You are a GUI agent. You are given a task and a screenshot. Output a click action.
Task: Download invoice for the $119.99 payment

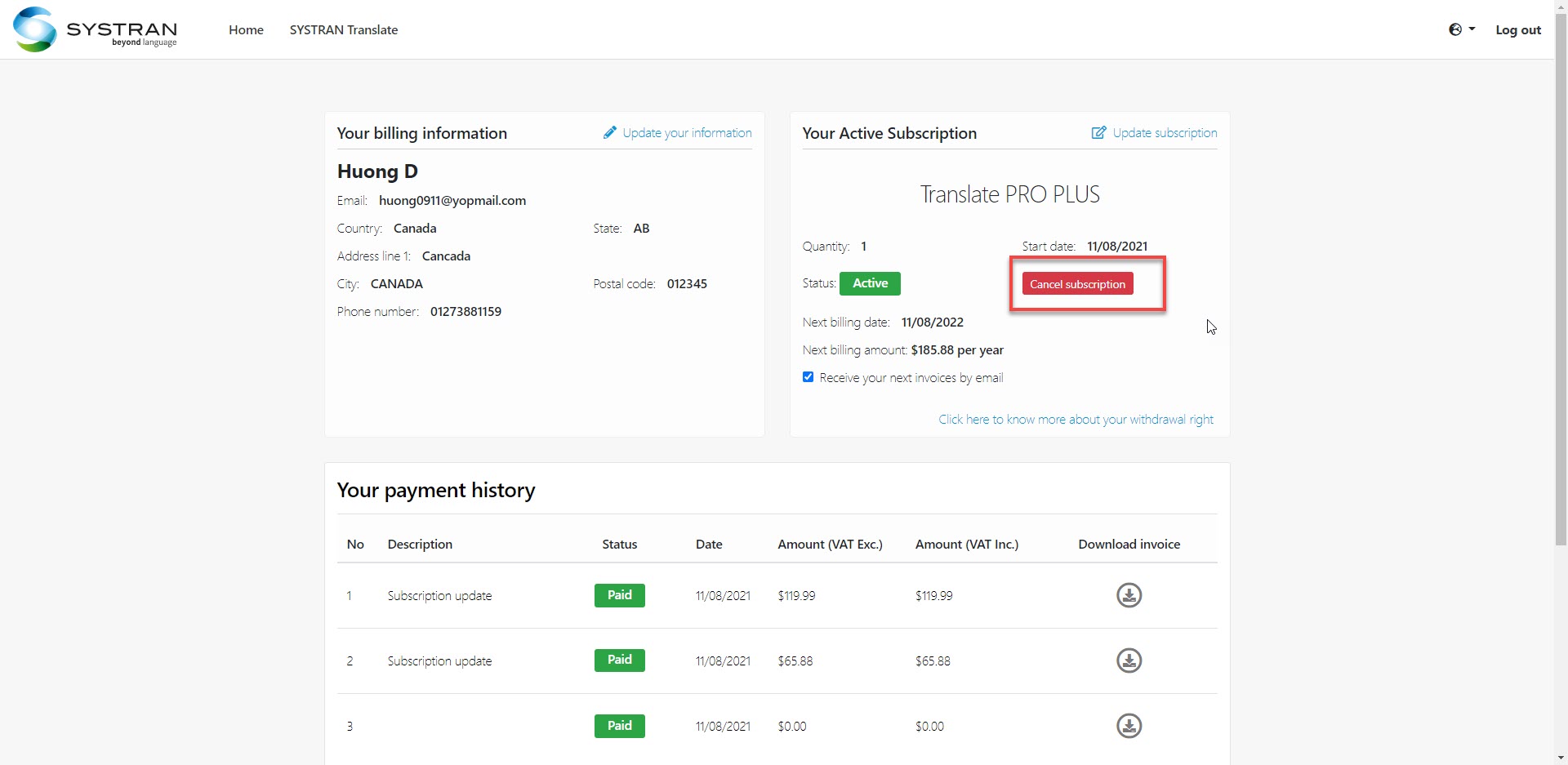click(1129, 595)
